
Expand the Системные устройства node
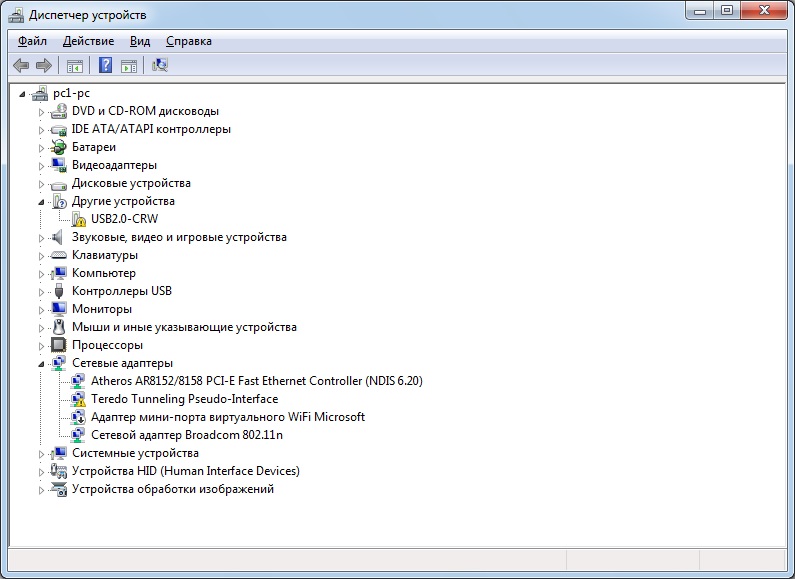point(42,454)
